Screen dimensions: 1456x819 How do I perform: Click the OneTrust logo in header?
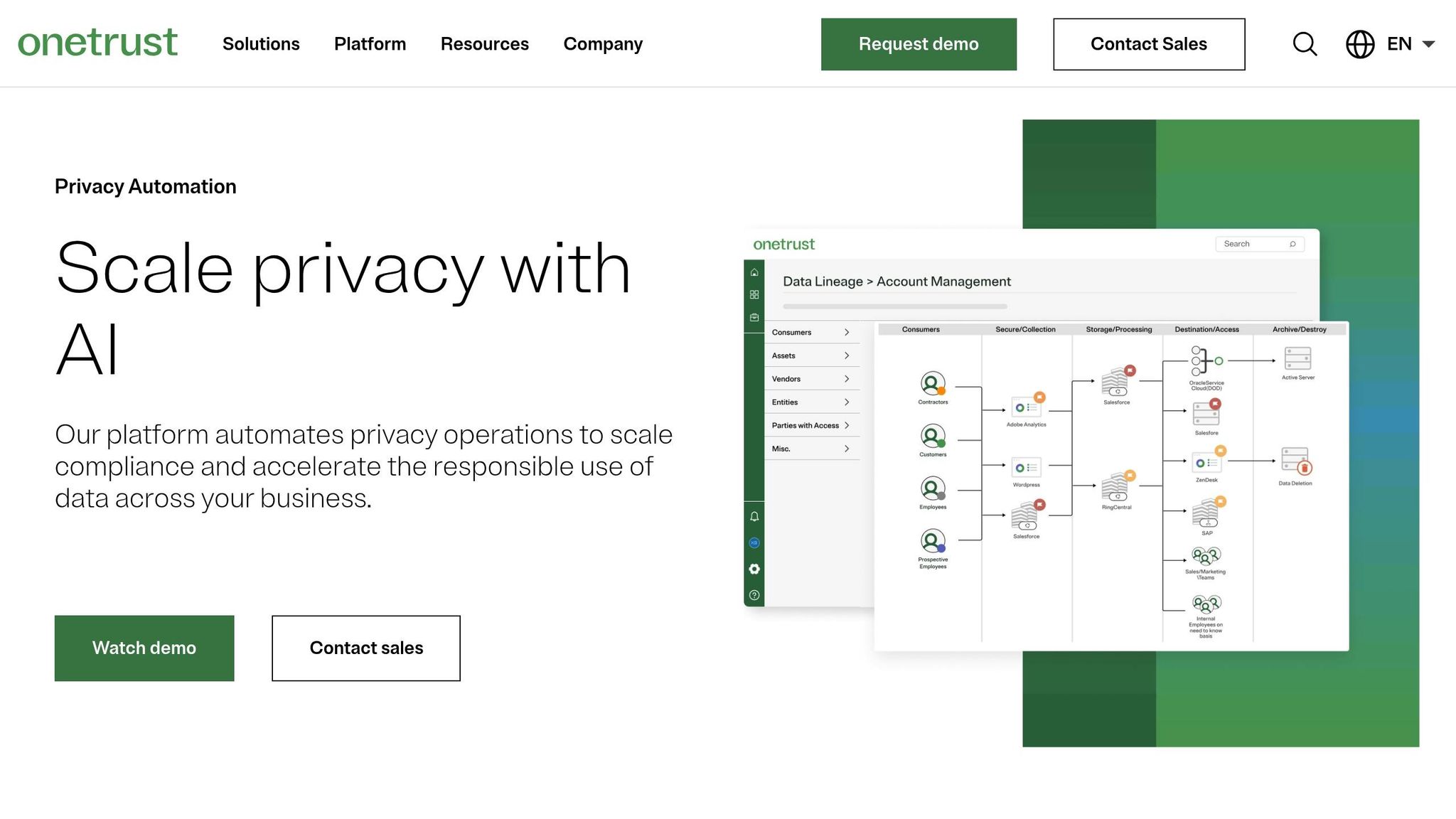click(97, 43)
